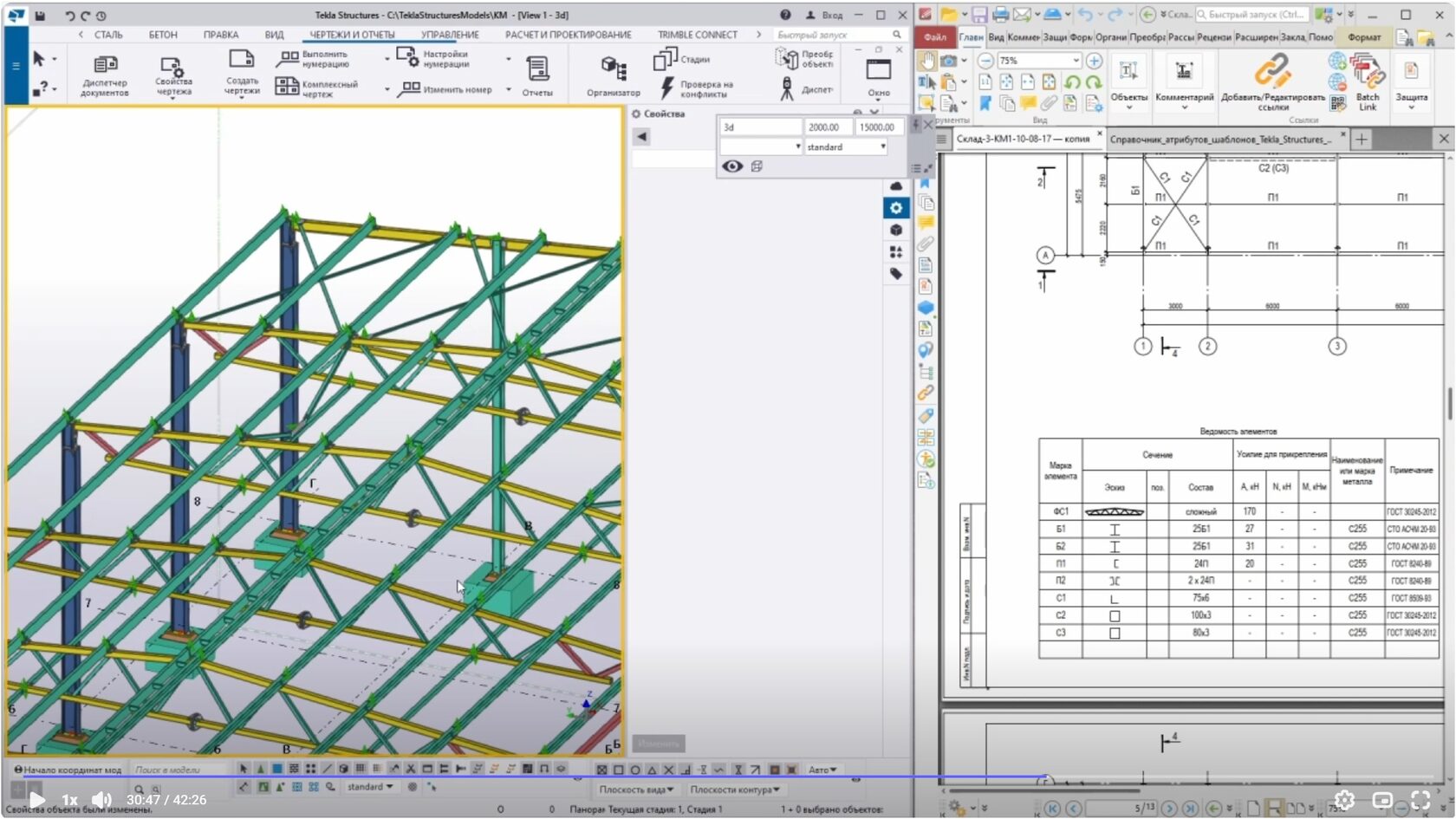This screenshot has height=819, width=1456.
Task: Click the Complex drawing (Комплексный чертеж) tool
Action: click(x=316, y=87)
